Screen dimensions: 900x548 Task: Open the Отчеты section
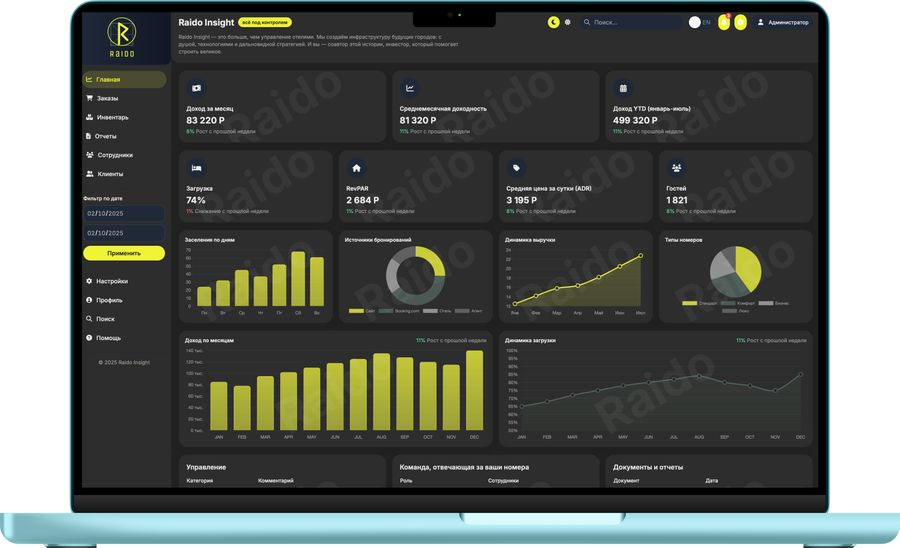106,136
